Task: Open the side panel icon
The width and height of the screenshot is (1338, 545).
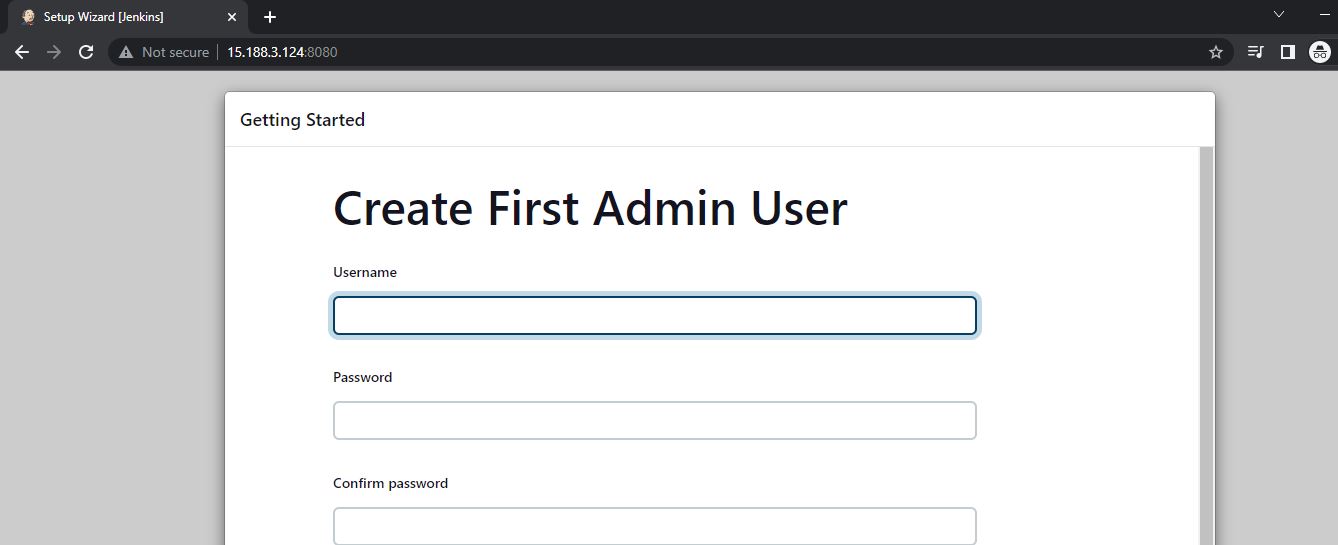Action: pos(1288,52)
